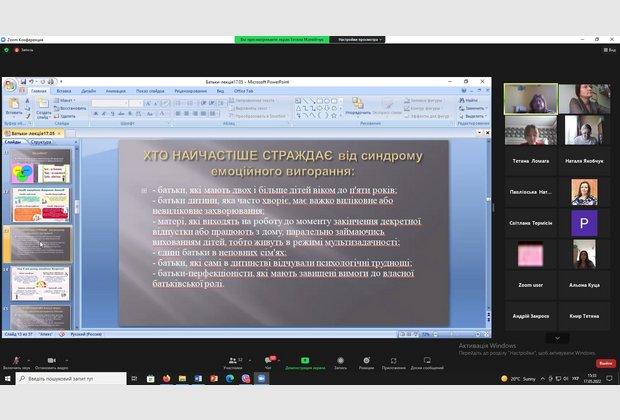Image resolution: width=620 pixels, height=420 pixels.
Task: Open Word from the Windows taskbar
Action: pos(198,378)
